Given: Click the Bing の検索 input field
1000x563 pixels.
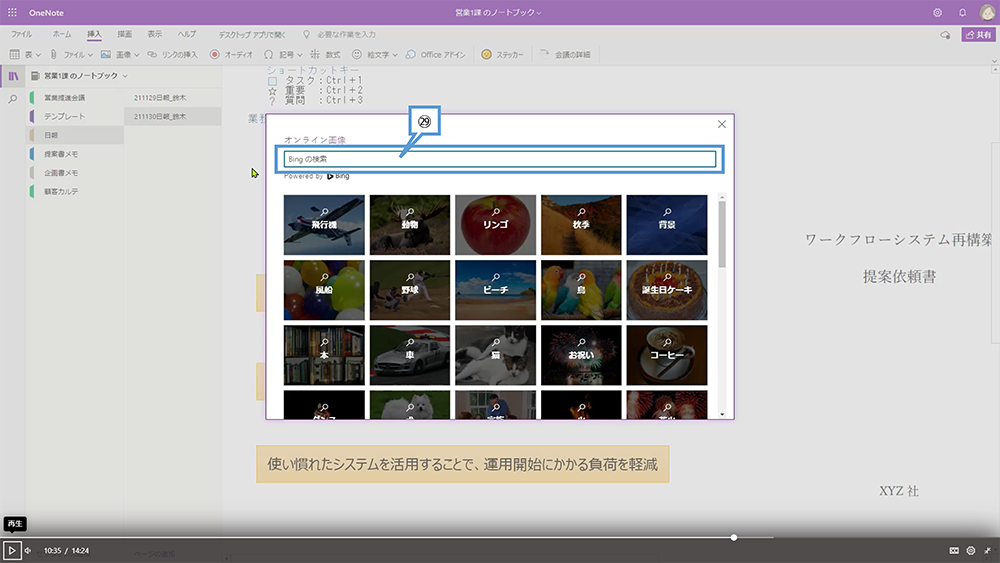Looking at the screenshot, I should [500, 159].
